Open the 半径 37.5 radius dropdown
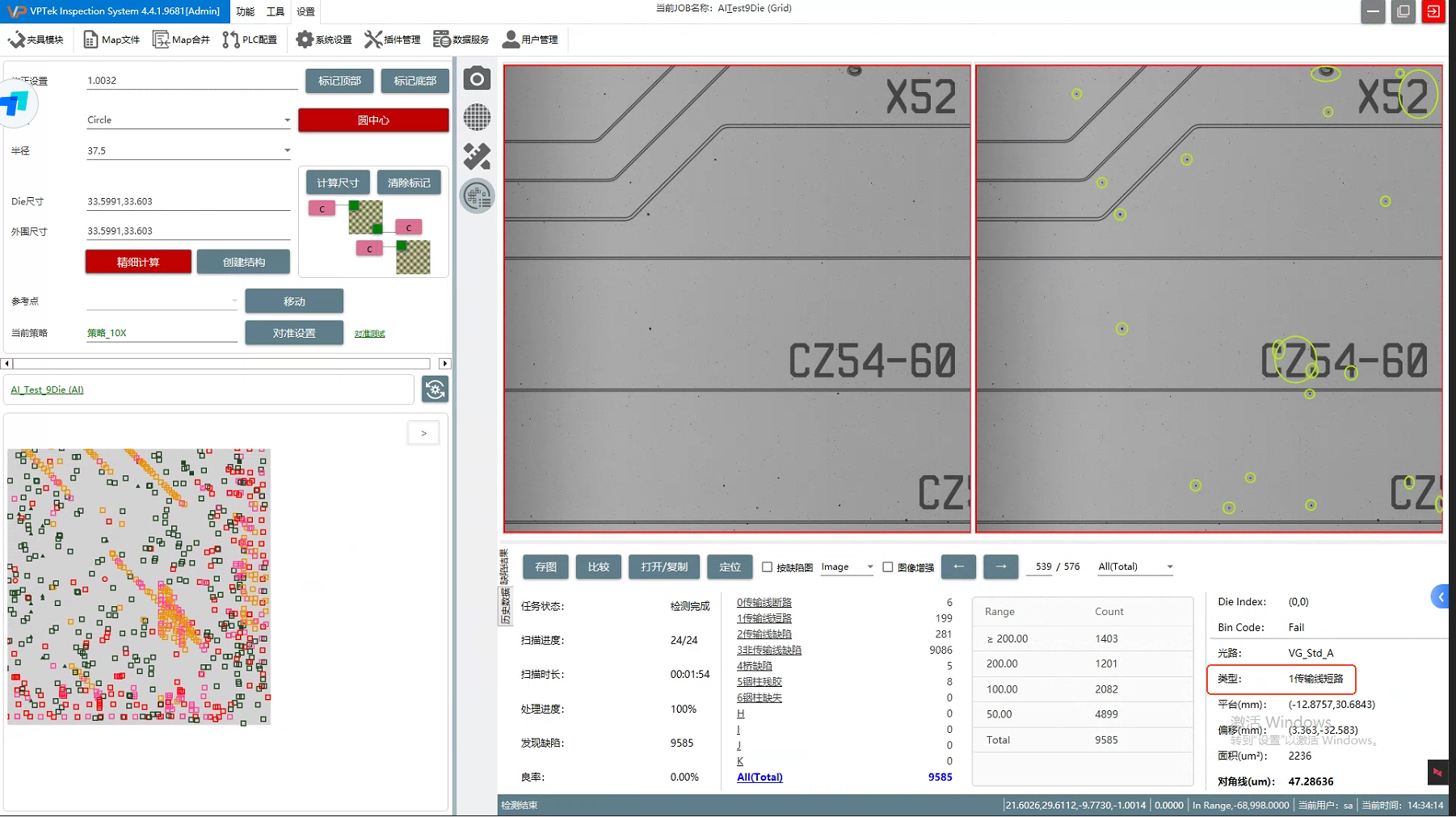Screen dimensions: 1456x817 188,150
